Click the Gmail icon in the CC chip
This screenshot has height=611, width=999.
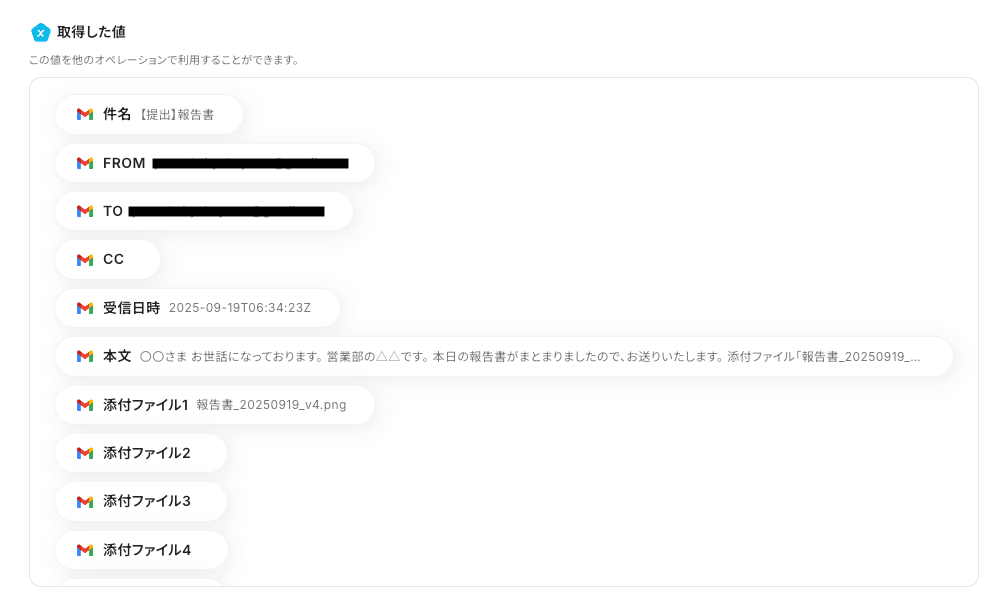pos(85,260)
